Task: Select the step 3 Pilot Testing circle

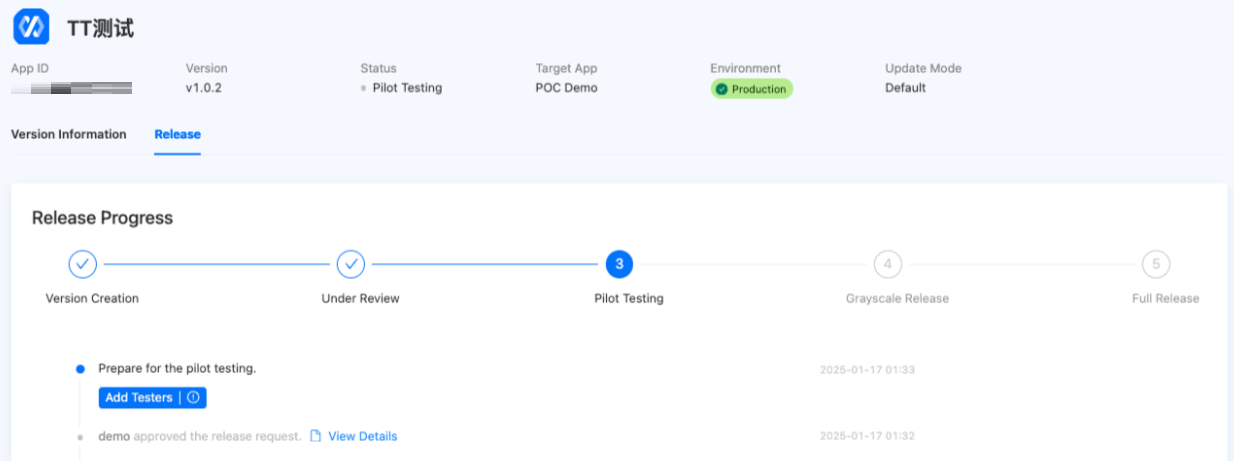Action: pos(619,264)
